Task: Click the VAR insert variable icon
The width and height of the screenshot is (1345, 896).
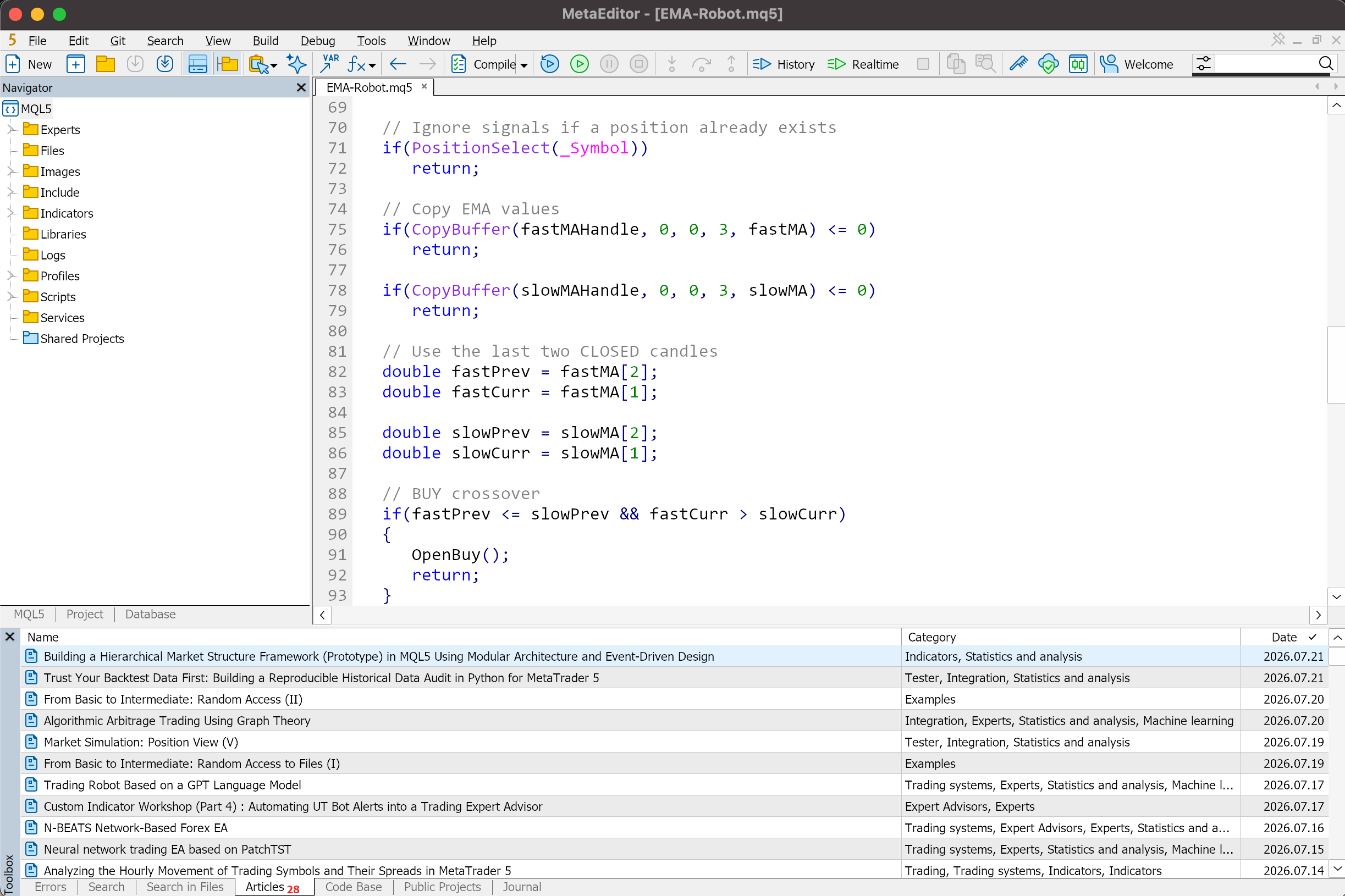Action: coord(329,64)
